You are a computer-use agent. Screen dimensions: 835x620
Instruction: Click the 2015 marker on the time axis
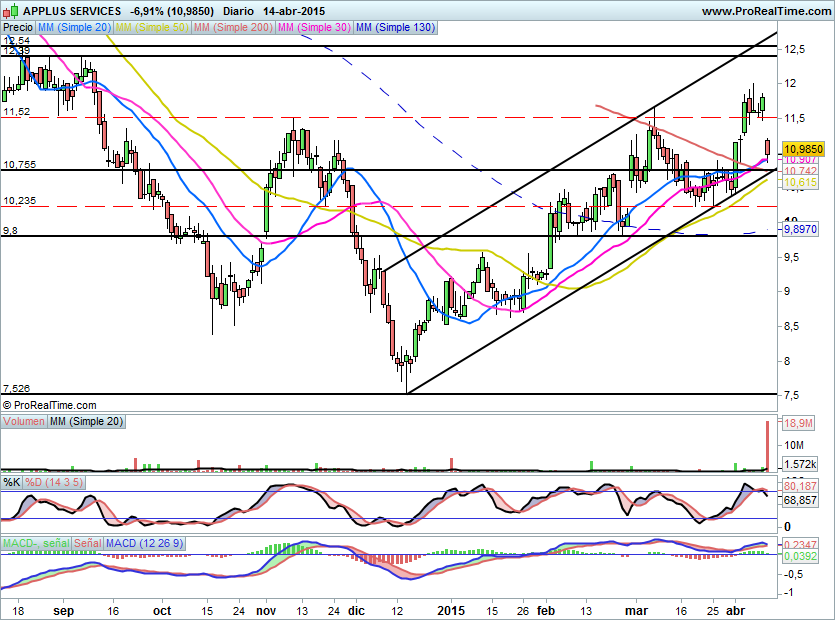pyautogui.click(x=452, y=608)
